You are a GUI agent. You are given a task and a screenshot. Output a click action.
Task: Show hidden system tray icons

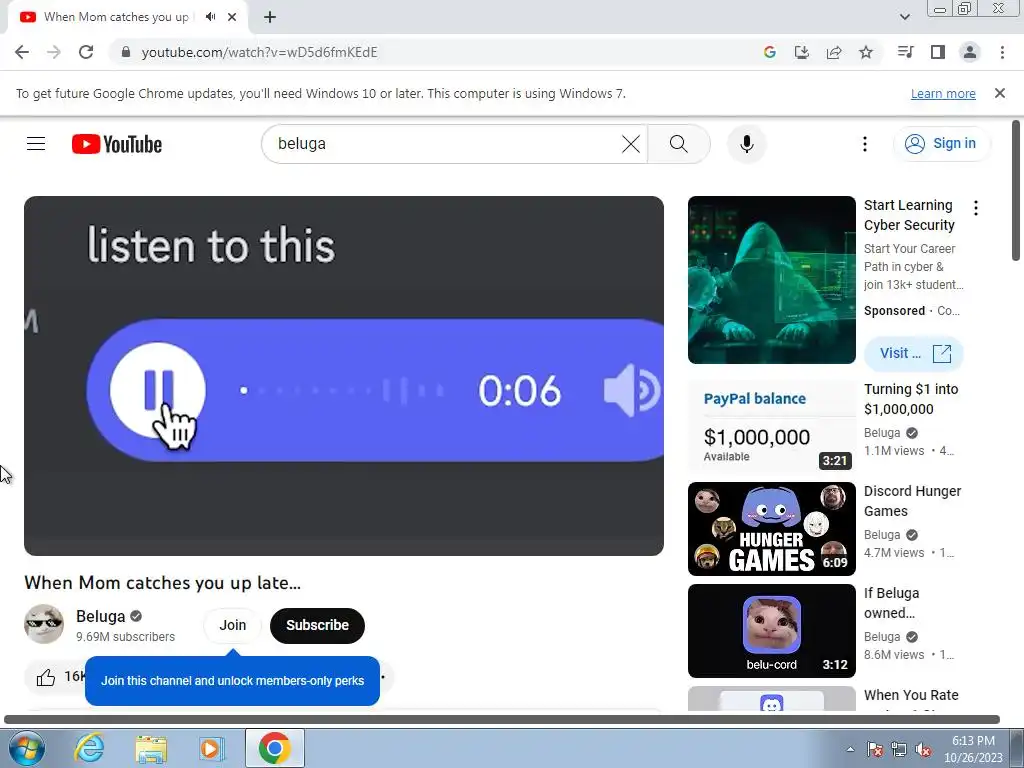point(850,749)
